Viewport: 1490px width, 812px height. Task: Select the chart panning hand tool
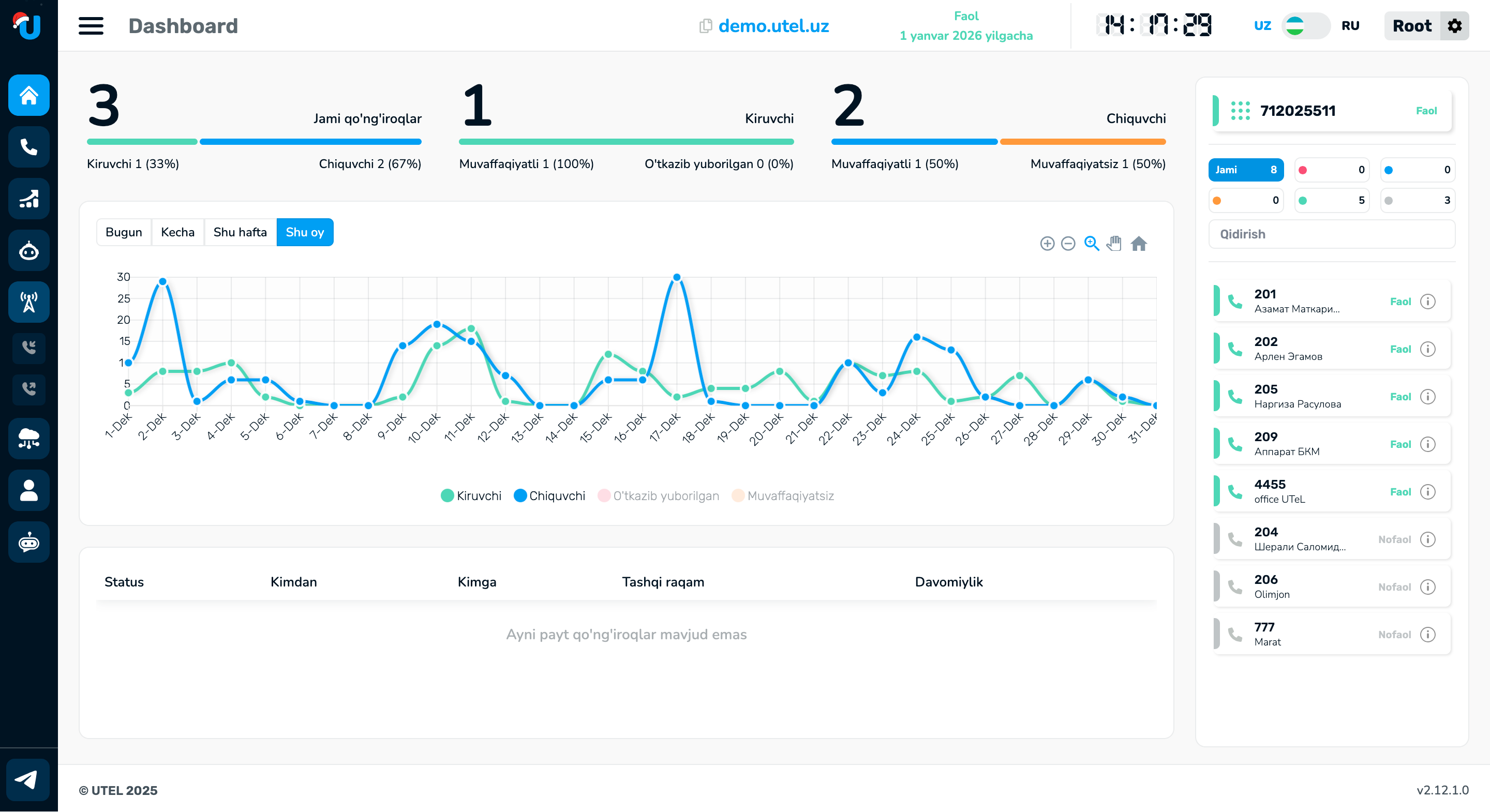pos(1114,244)
